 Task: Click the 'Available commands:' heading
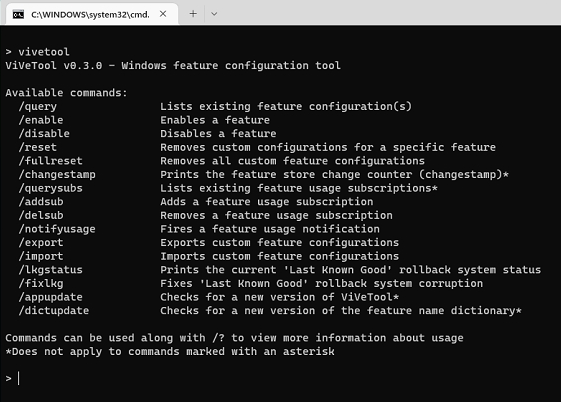point(66,93)
